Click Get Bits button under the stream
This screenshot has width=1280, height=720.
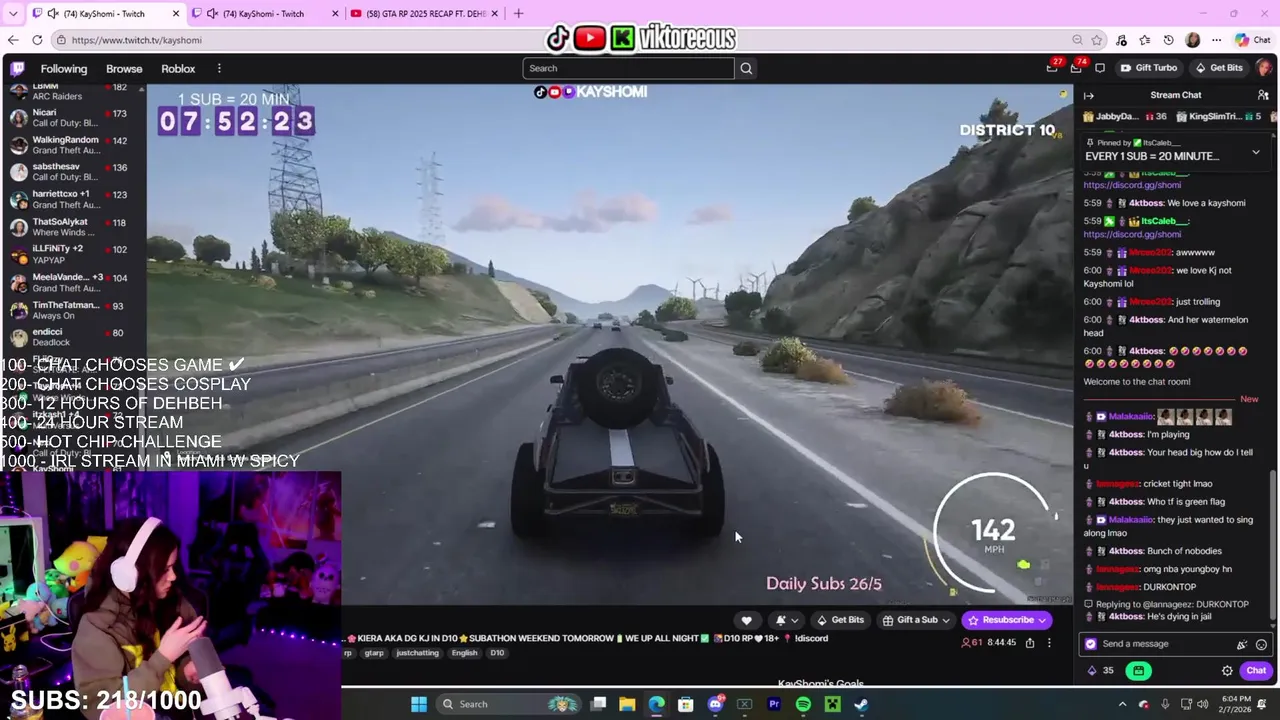coord(839,620)
